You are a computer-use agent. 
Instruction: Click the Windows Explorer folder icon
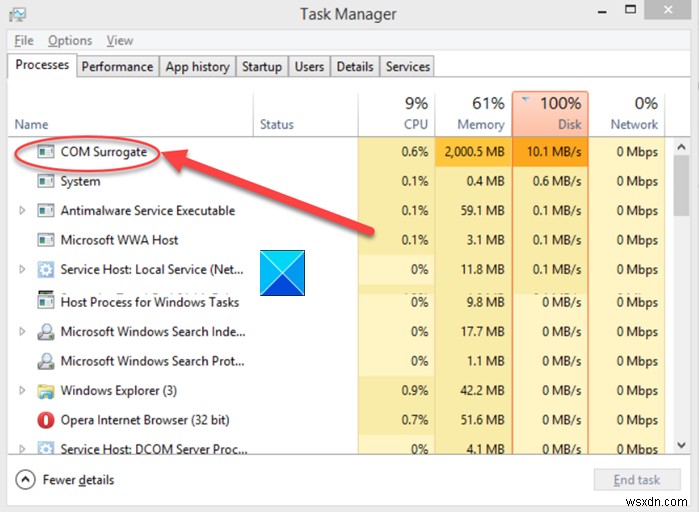click(45, 391)
